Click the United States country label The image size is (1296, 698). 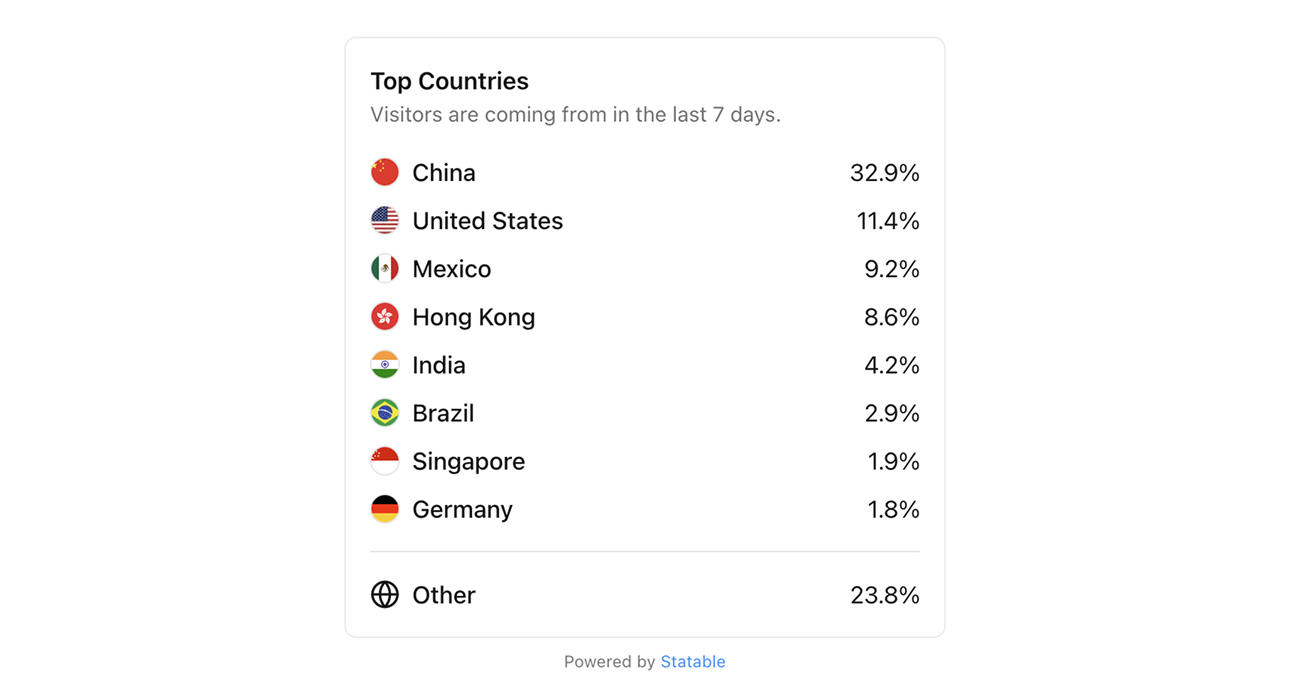point(488,221)
